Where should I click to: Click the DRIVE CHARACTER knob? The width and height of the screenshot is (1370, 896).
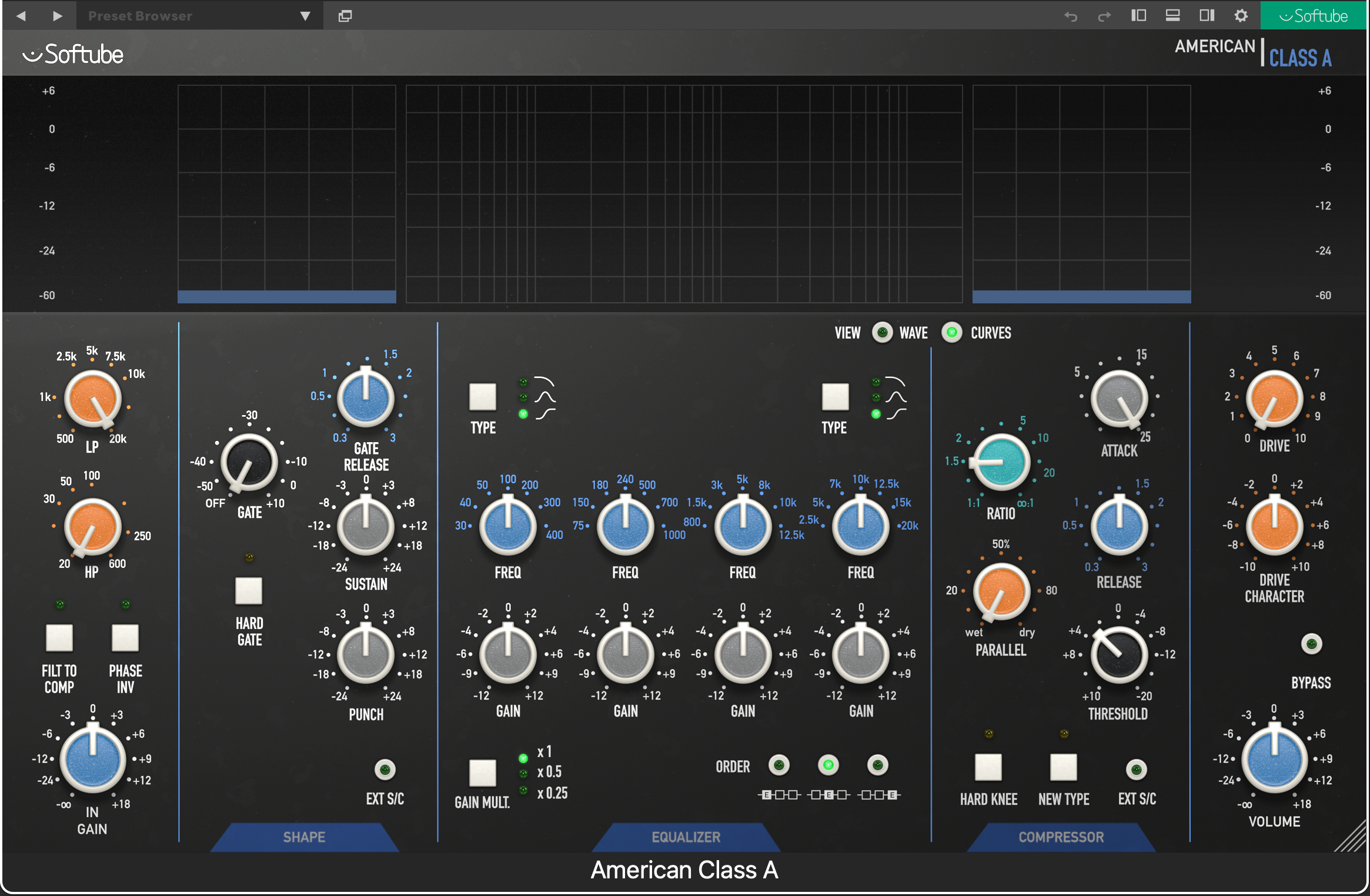coord(1274,525)
